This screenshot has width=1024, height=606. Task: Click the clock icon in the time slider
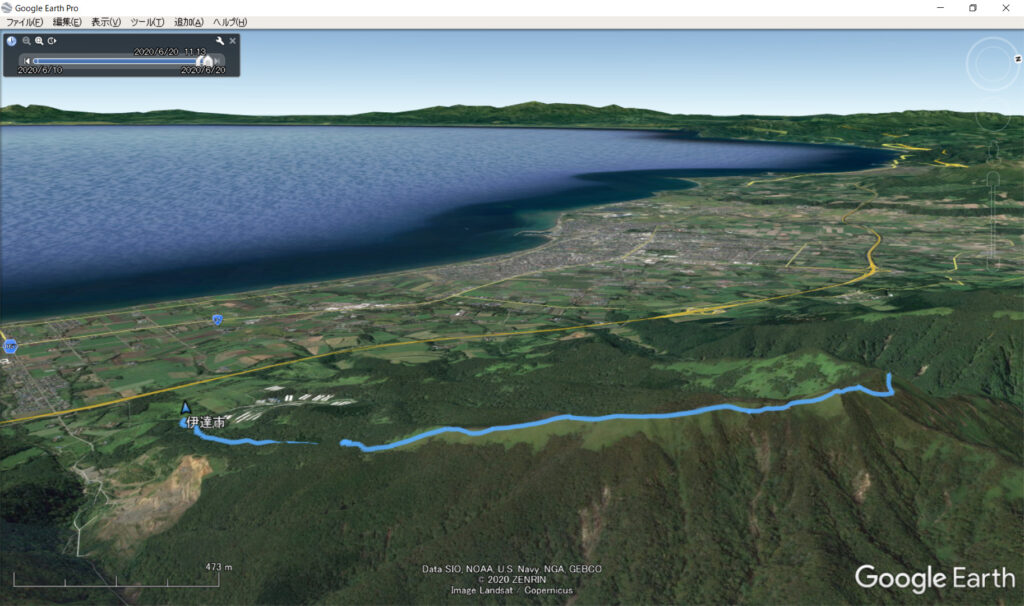tap(11, 41)
